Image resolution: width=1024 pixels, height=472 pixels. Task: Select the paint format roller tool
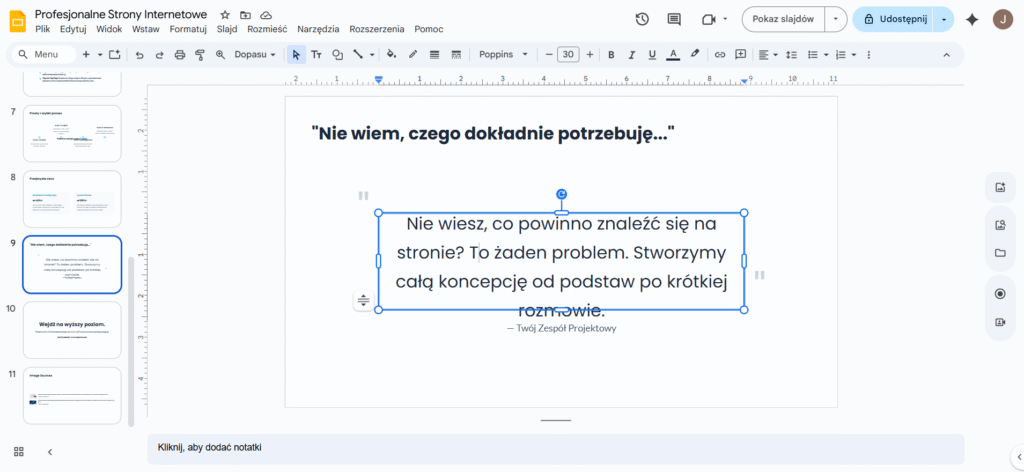(200, 54)
